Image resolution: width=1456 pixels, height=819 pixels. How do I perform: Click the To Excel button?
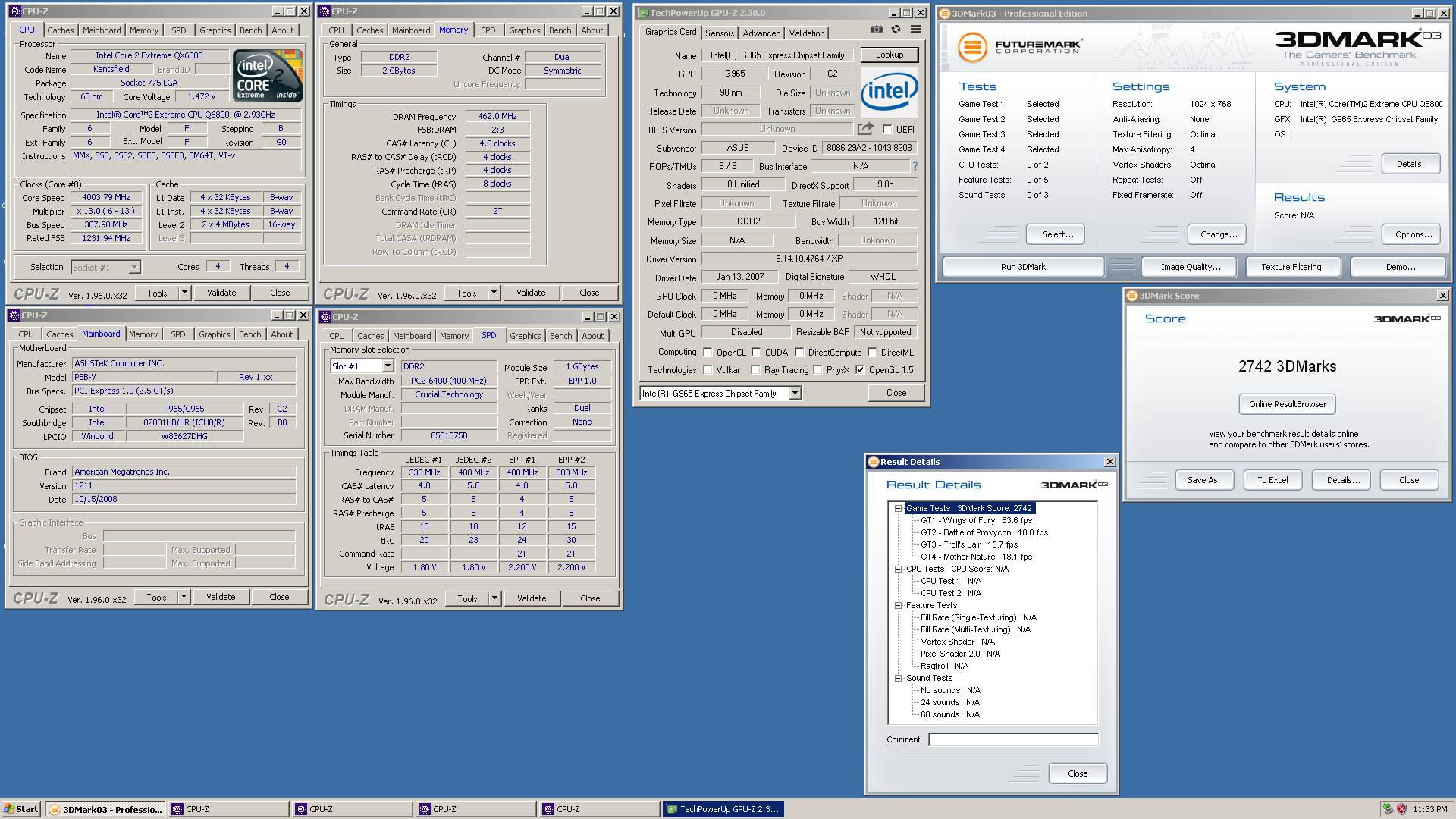(1272, 480)
